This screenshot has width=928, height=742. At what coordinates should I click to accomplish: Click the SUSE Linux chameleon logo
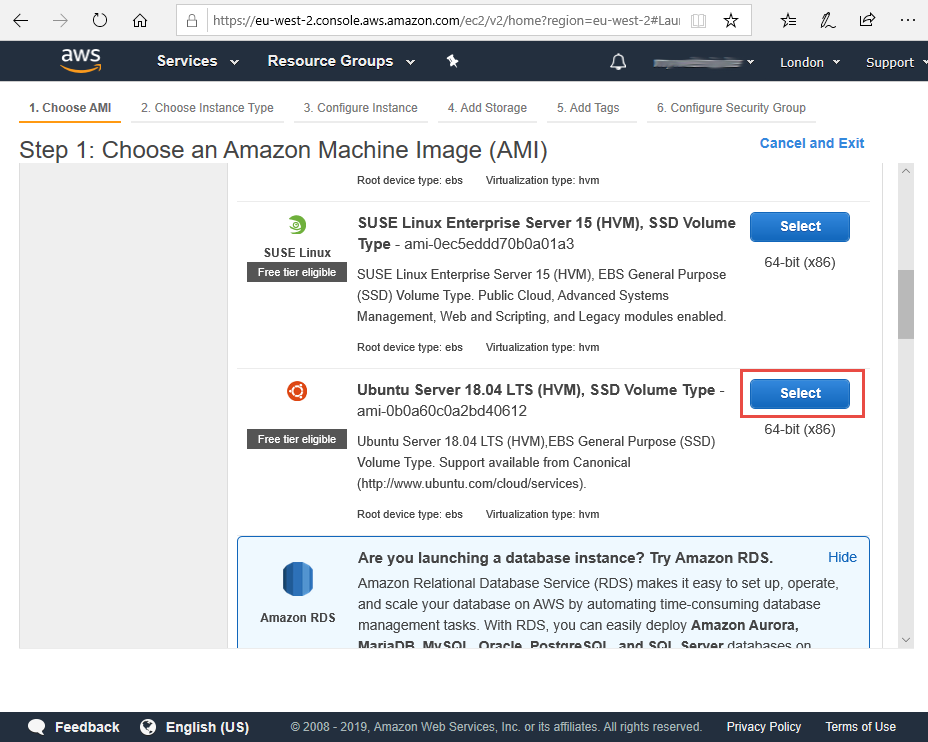click(297, 225)
